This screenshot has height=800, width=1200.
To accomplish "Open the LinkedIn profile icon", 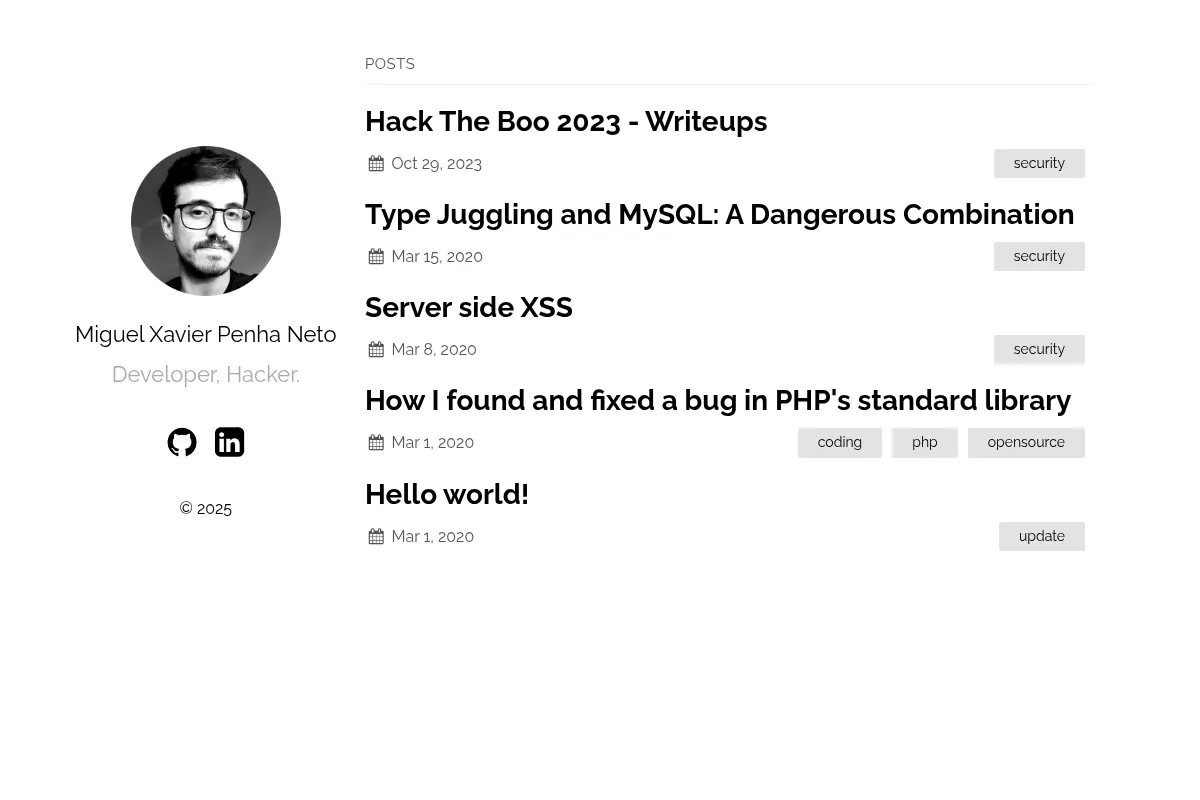I will point(229,442).
